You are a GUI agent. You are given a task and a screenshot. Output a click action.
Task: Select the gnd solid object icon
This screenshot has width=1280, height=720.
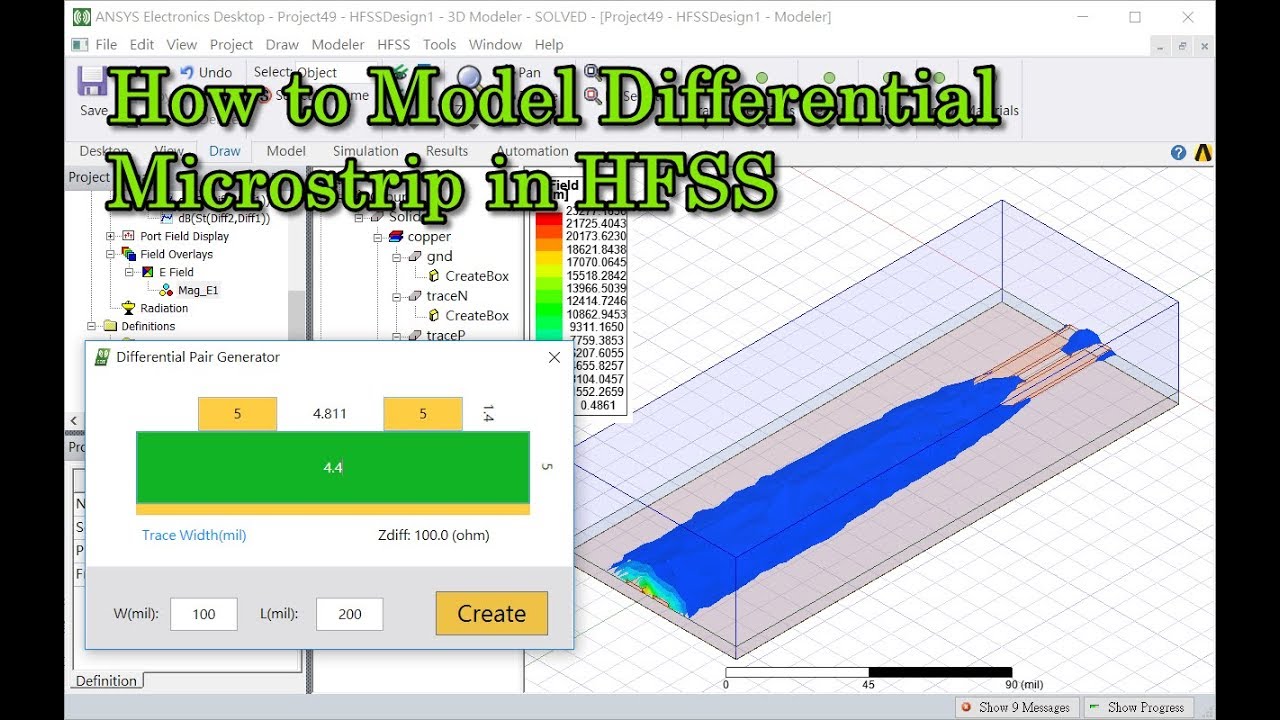[x=414, y=257]
